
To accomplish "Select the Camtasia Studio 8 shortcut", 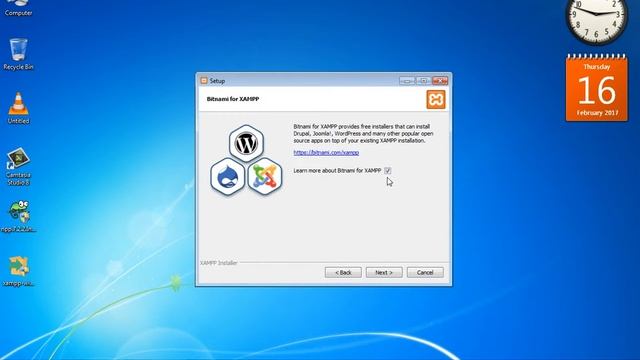I will coord(18,167).
